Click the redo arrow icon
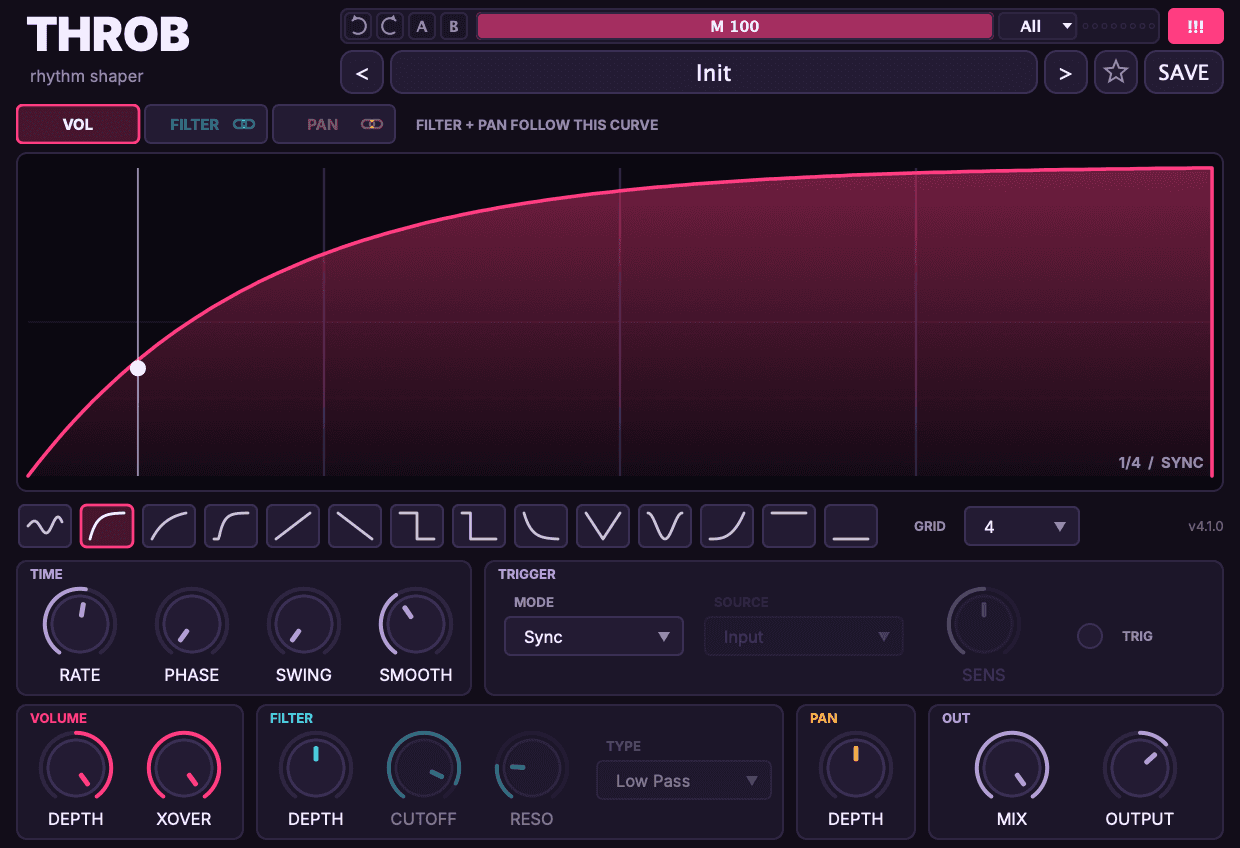Screen dimensions: 1240x848 point(390,26)
